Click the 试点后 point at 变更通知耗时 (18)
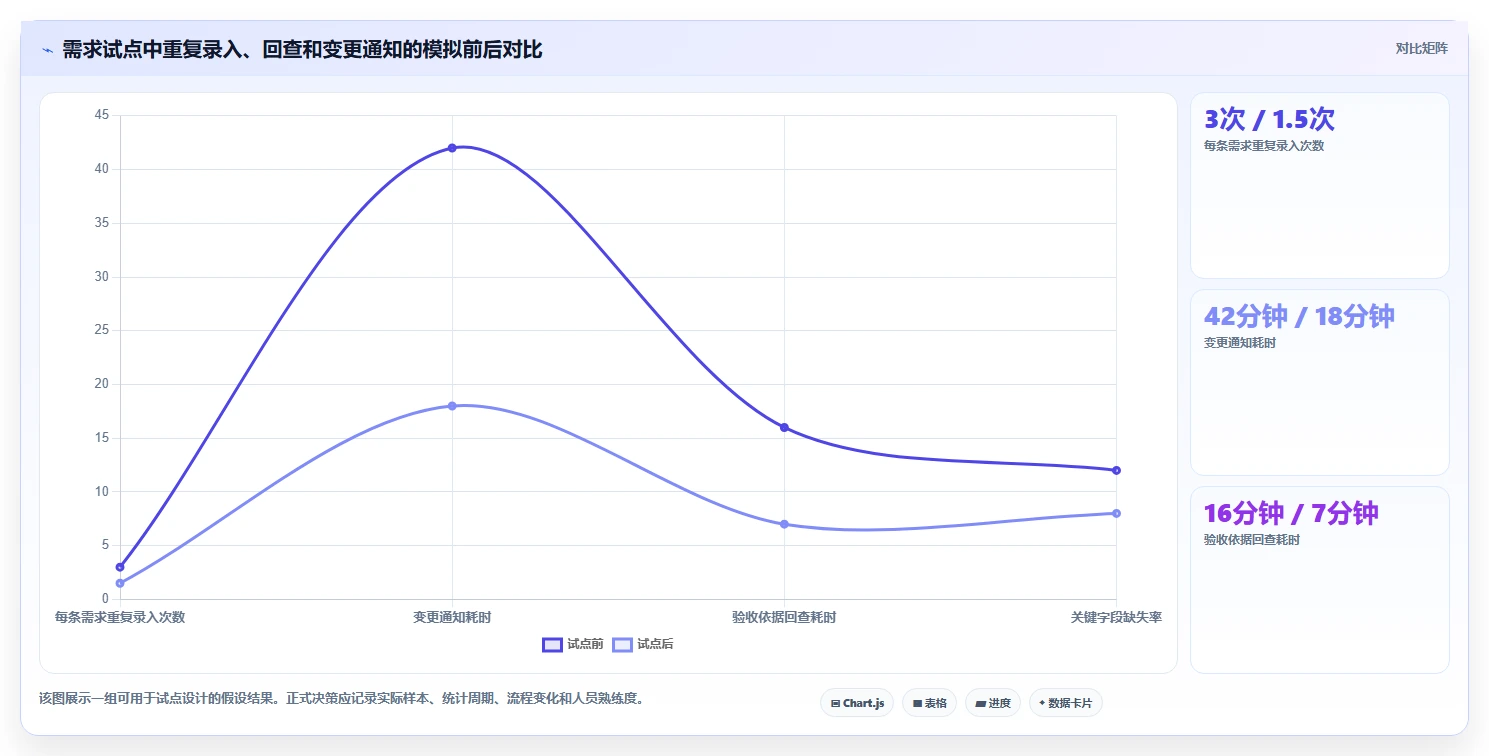This screenshot has width=1489, height=756. point(452,406)
